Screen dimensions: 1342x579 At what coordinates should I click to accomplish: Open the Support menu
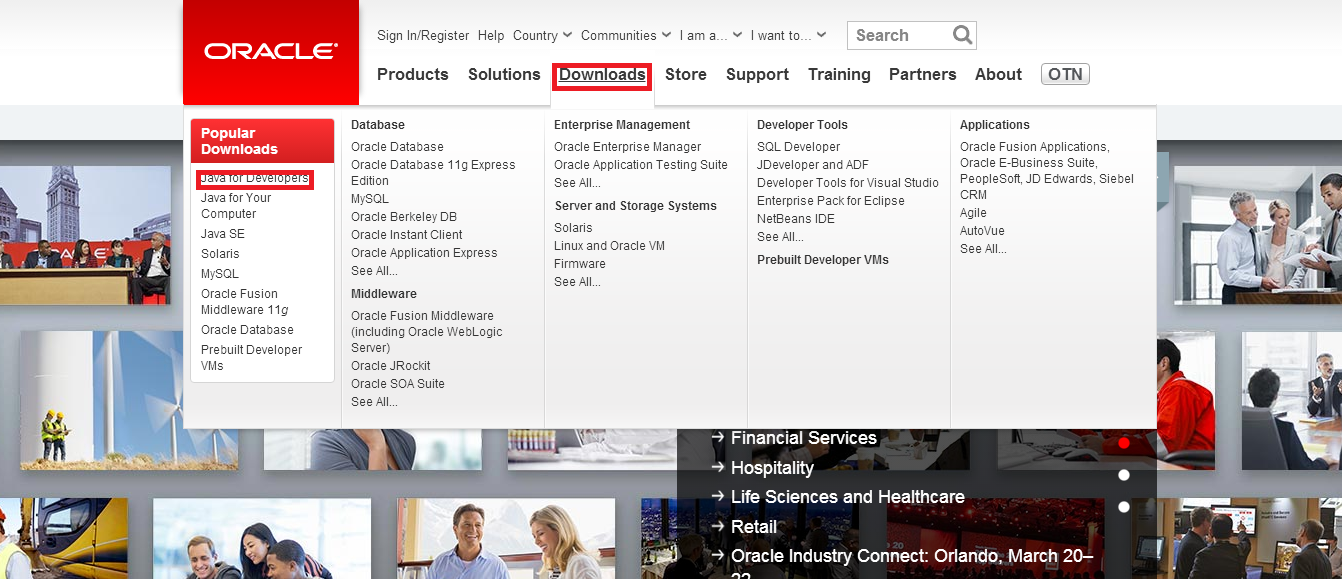757,74
